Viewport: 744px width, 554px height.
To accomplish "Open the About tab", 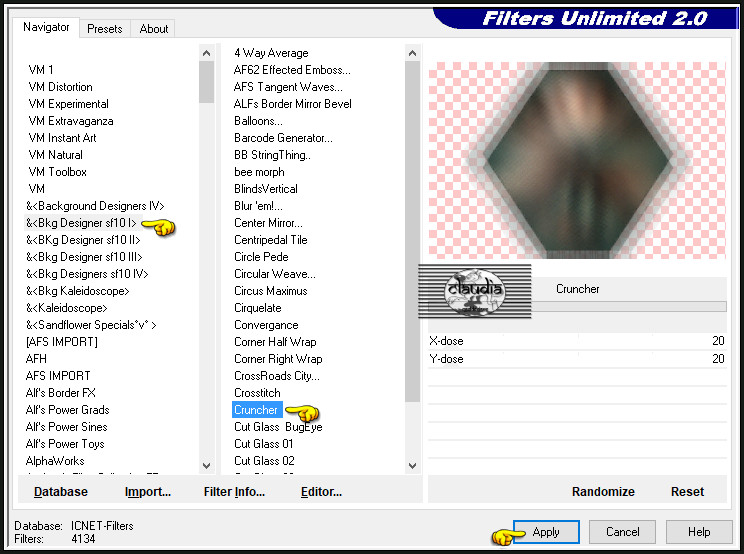I will (154, 29).
